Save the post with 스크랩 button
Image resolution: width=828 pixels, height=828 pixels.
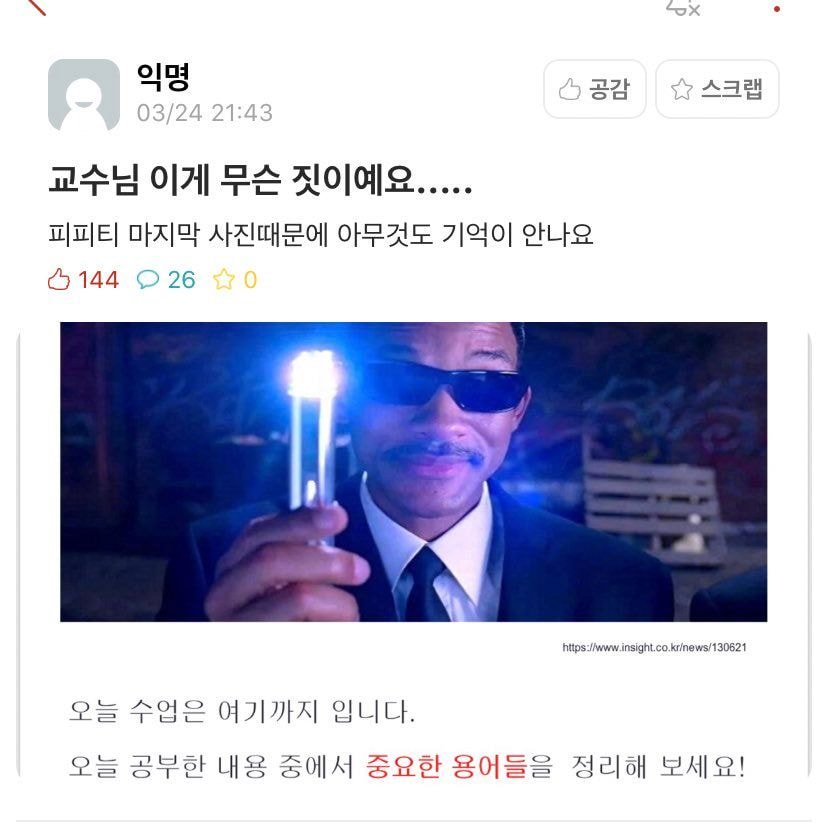pos(717,89)
